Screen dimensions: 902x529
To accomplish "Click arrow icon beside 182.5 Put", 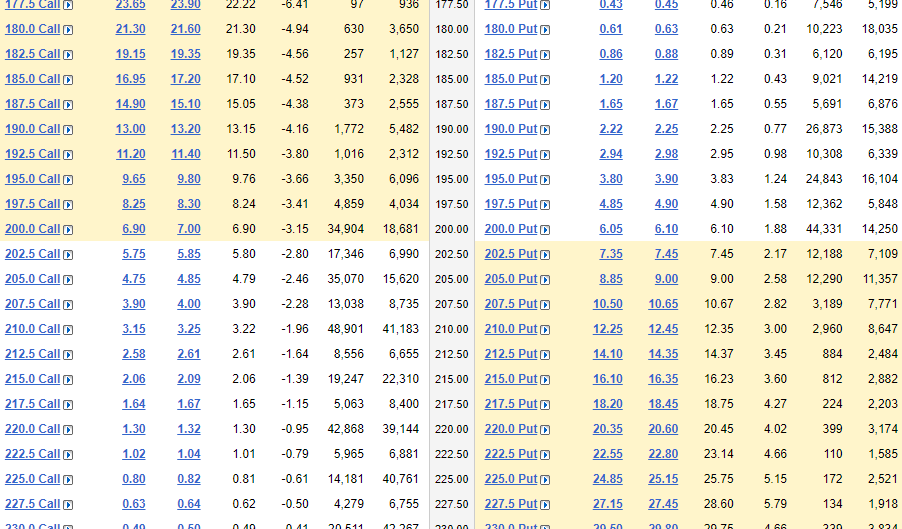I will pyautogui.click(x=545, y=55).
